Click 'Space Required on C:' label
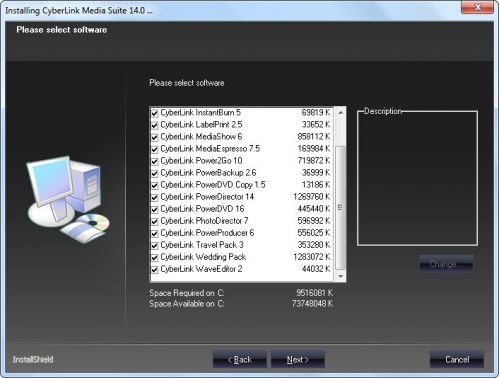 click(187, 293)
